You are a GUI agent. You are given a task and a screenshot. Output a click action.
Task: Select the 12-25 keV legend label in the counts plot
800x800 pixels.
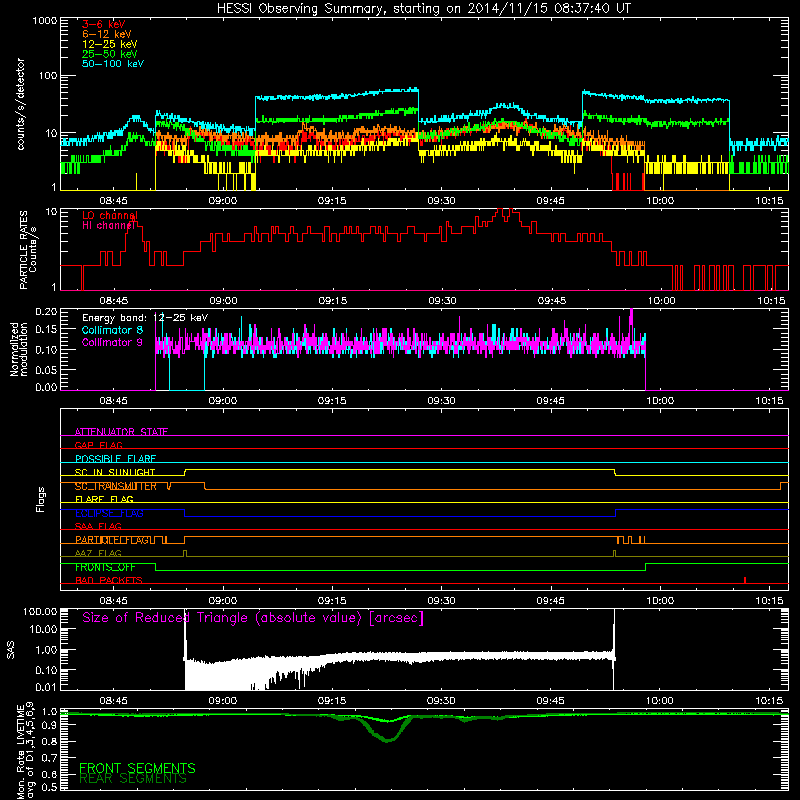110,44
